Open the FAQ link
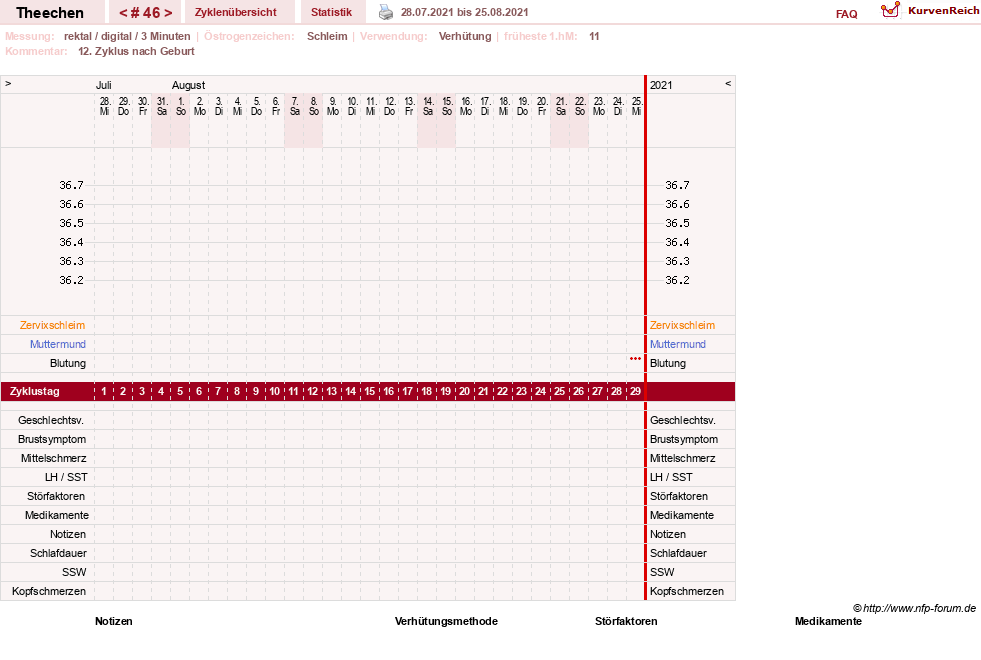This screenshot has height=660, width=981. tap(846, 14)
